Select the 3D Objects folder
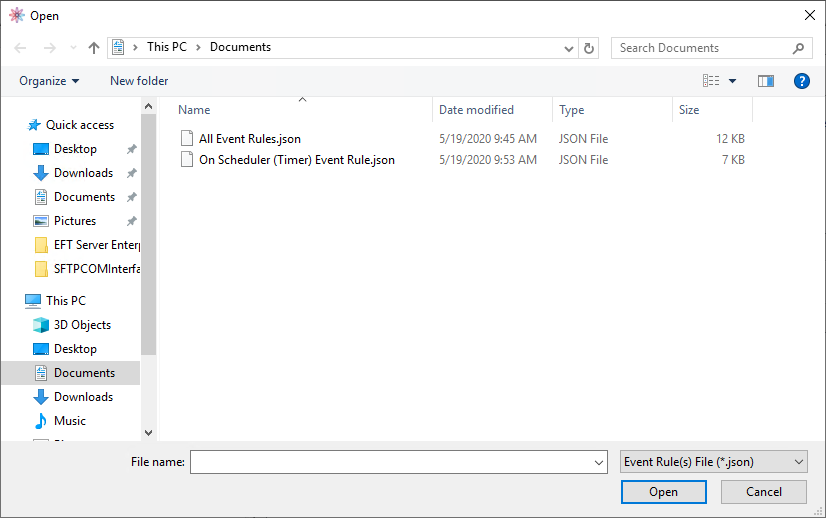This screenshot has width=826, height=518. point(82,325)
